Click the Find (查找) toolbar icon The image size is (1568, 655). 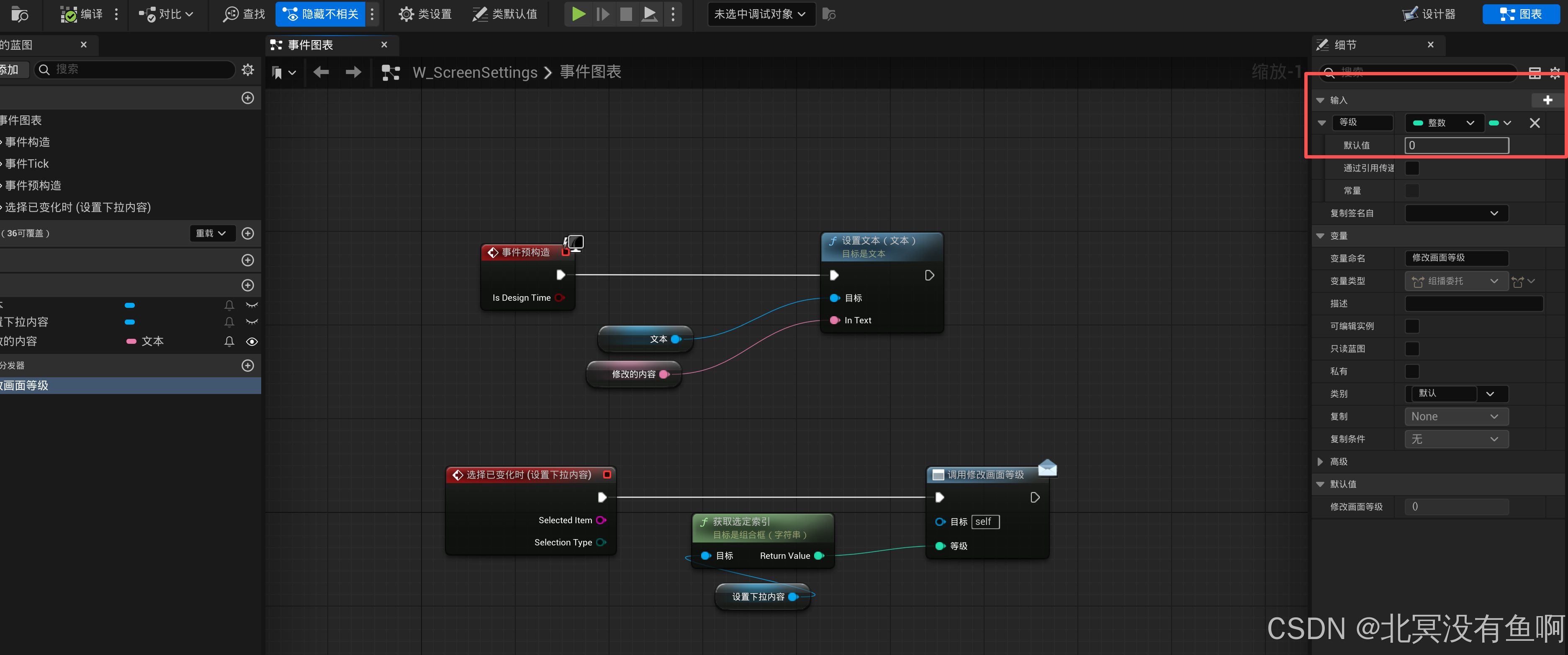click(x=231, y=14)
